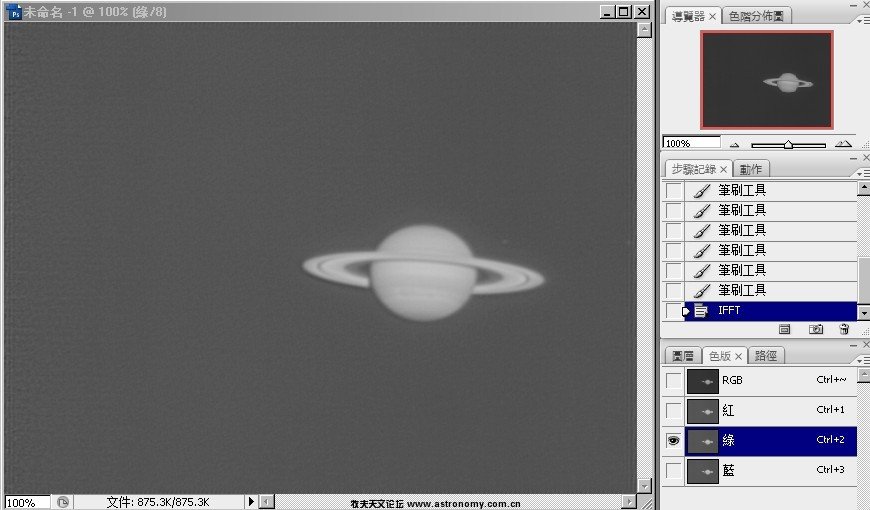Select the 綠 green channel row
870x510 pixels.
click(x=771, y=441)
